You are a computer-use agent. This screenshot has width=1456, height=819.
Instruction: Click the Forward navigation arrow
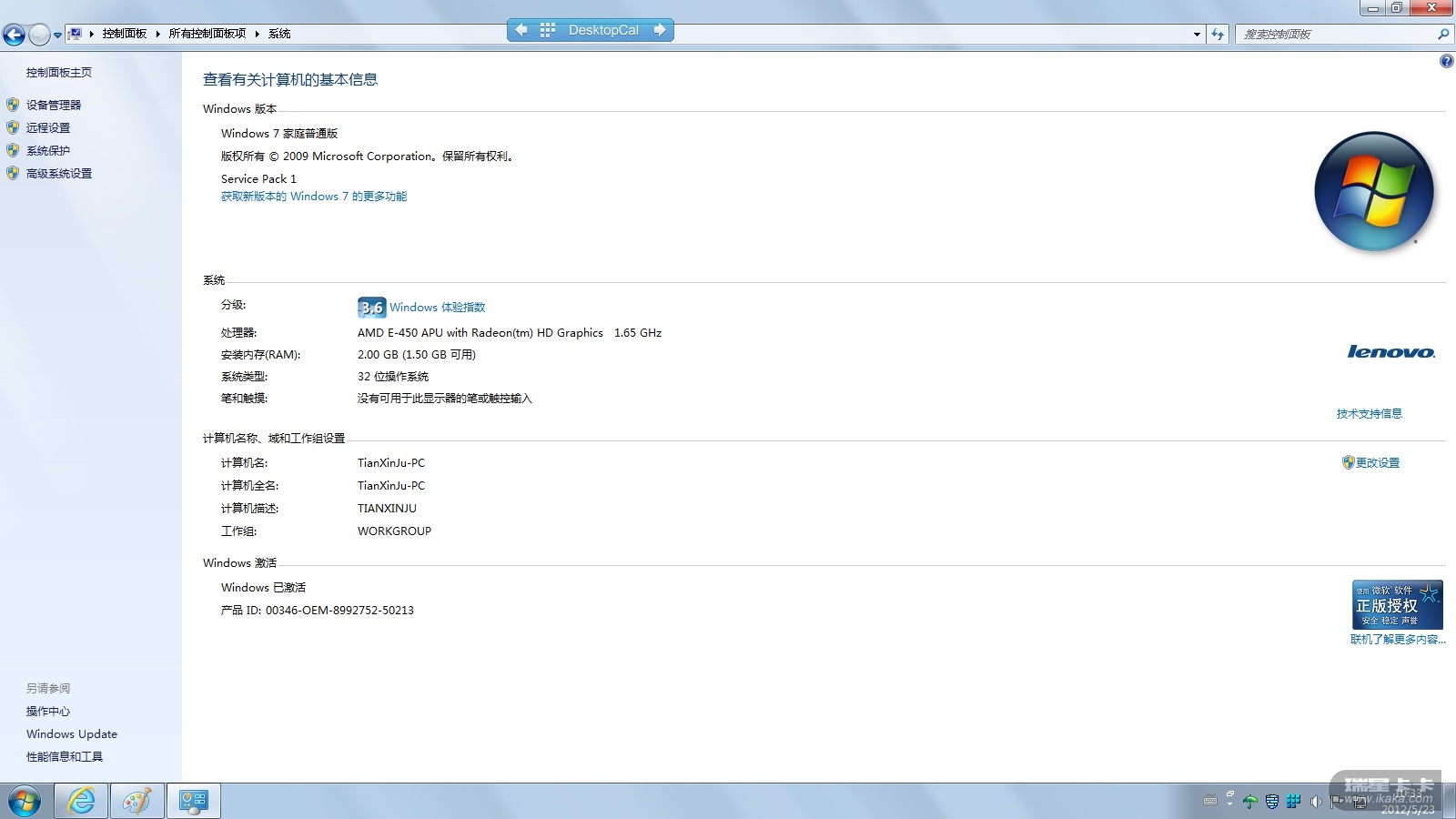[x=39, y=35]
